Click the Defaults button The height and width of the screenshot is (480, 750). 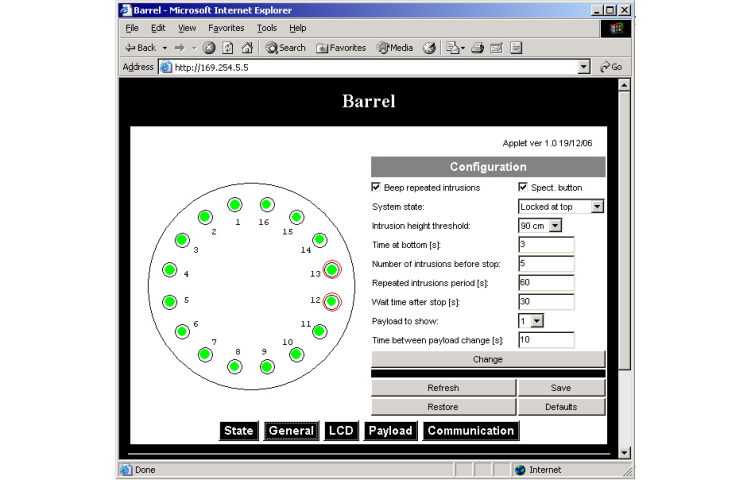[x=561, y=407]
